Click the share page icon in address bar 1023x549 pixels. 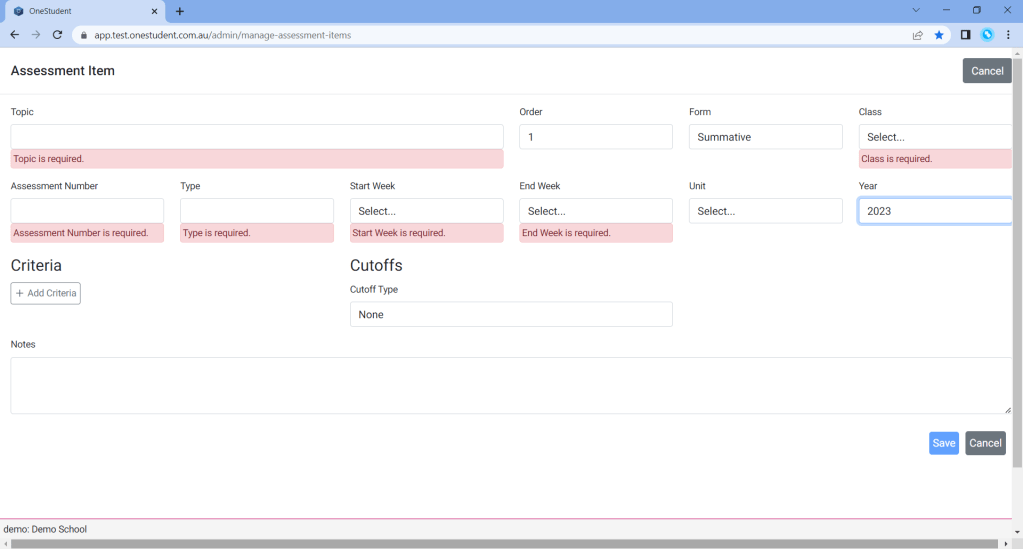tap(917, 35)
